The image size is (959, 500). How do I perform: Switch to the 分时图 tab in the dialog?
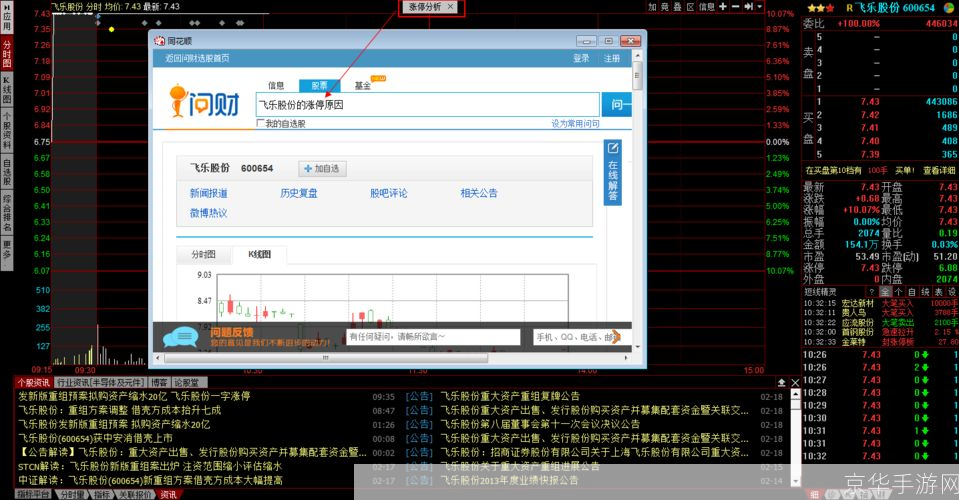[204, 254]
